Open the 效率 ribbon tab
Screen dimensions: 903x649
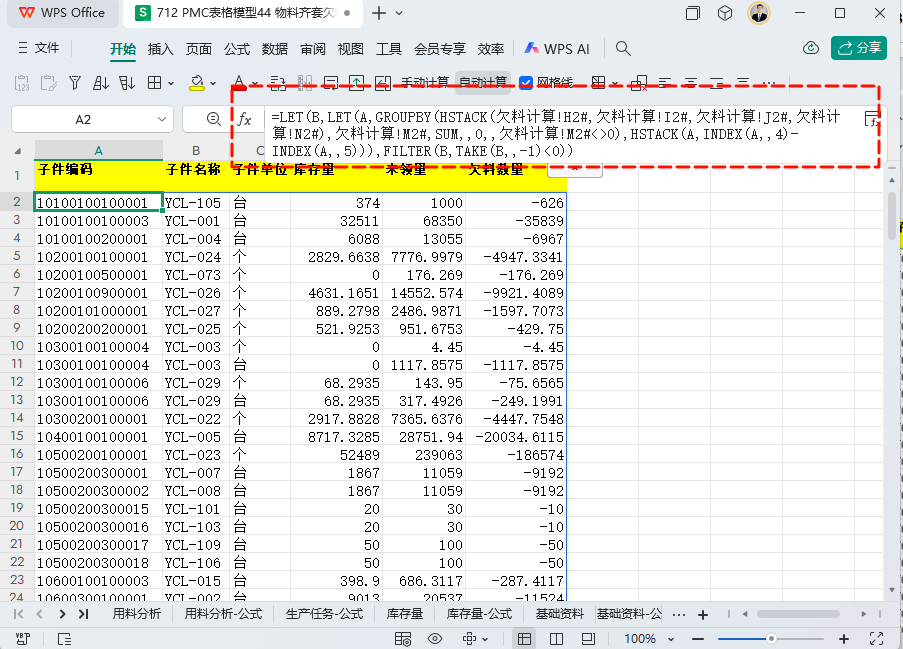pyautogui.click(x=491, y=49)
